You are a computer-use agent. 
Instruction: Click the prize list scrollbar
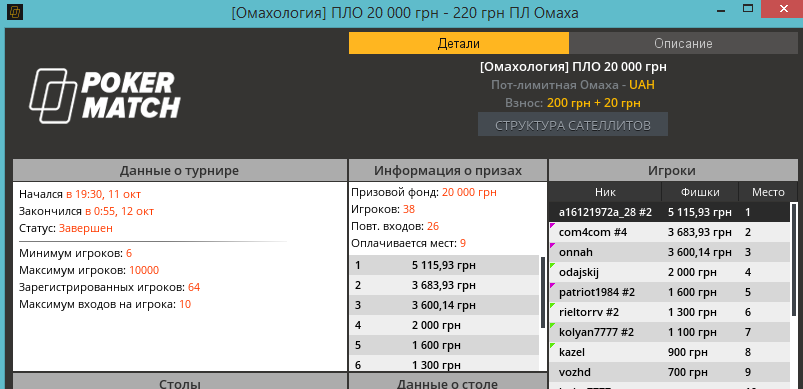coord(543,292)
